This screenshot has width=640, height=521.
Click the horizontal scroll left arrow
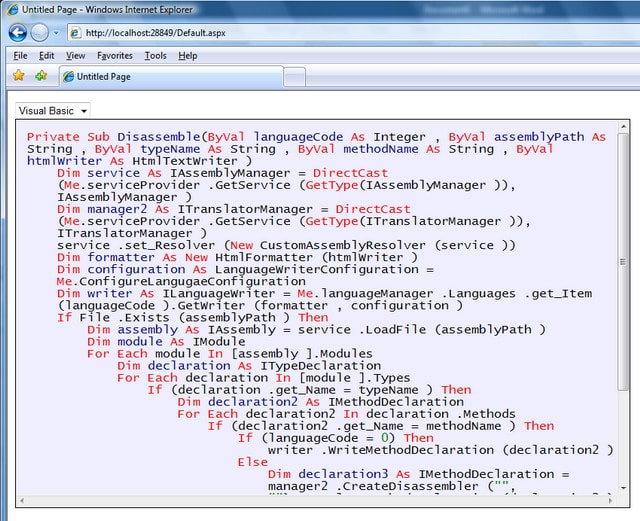[22, 500]
